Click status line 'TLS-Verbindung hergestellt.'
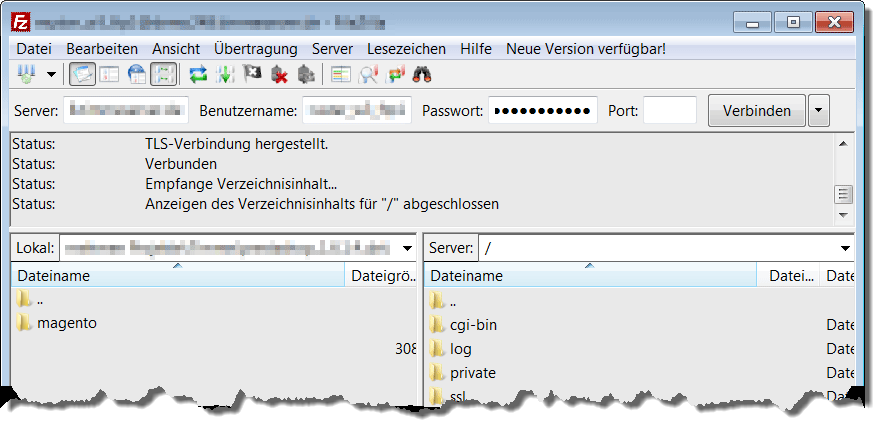This screenshot has height=431, width=880. pos(236,144)
